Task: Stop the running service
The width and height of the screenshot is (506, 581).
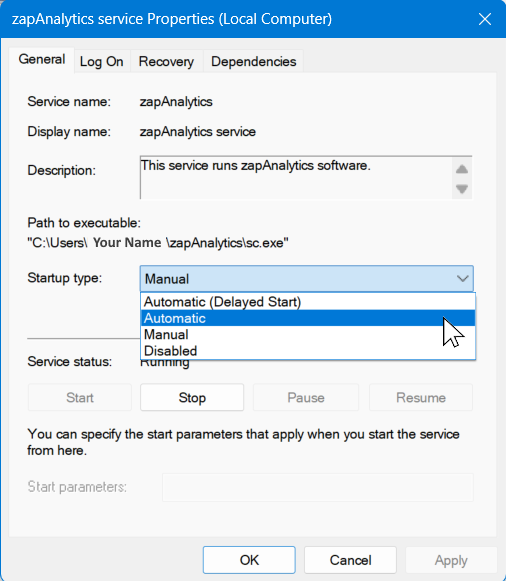Action: coord(192,398)
